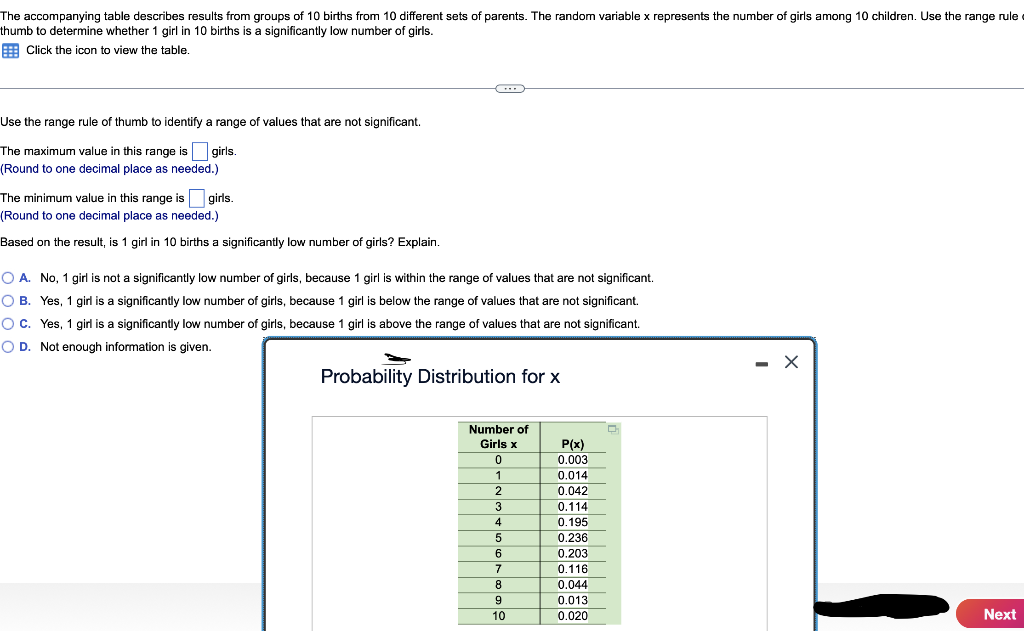Select answer option C radio button
The image size is (1024, 631).
tap(7, 323)
